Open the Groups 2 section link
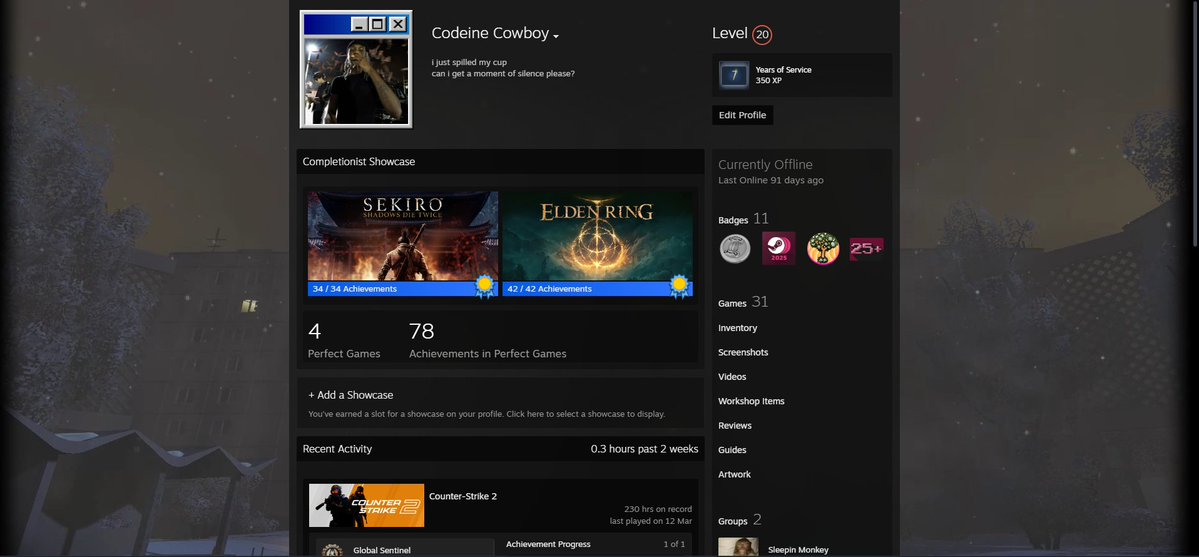 739,520
